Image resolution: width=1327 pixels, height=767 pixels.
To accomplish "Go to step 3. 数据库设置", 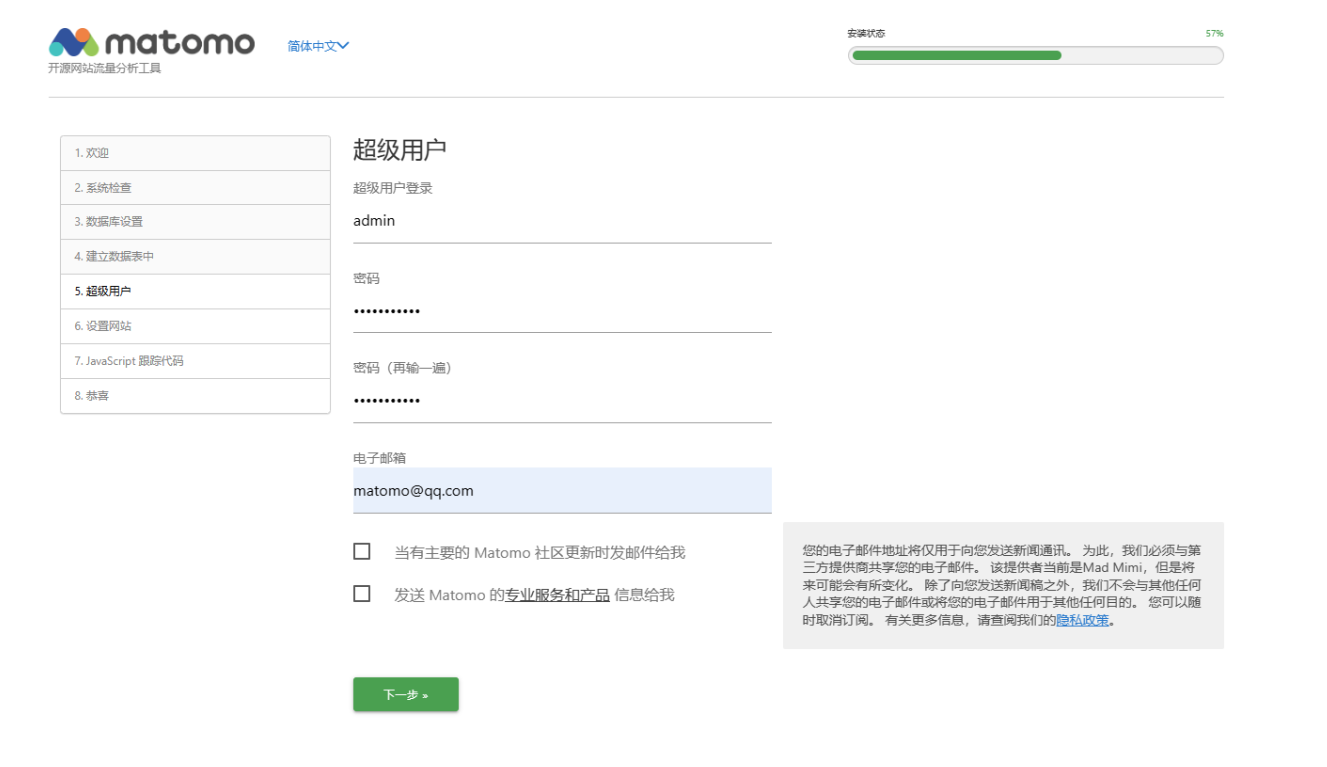I will click(x=195, y=222).
